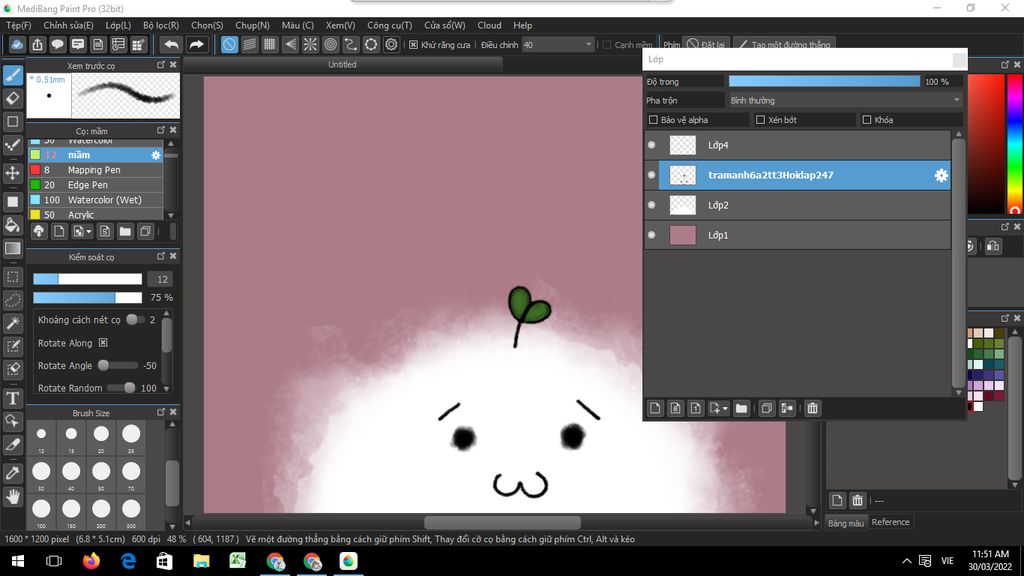Duplicate layer icon in Lớp panel

pyautogui.click(x=767, y=408)
